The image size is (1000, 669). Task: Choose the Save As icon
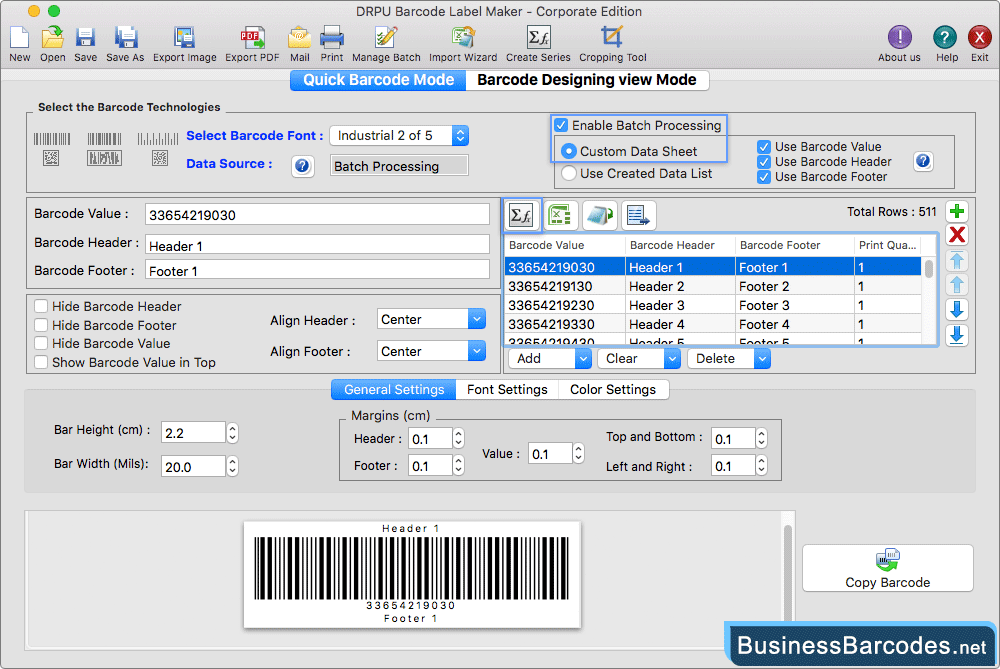tap(125, 38)
